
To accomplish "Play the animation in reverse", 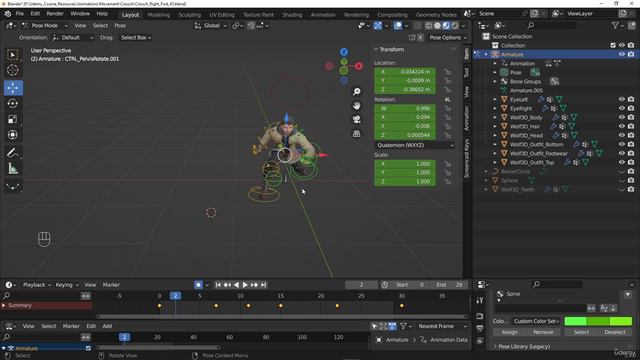I will 236,285.
